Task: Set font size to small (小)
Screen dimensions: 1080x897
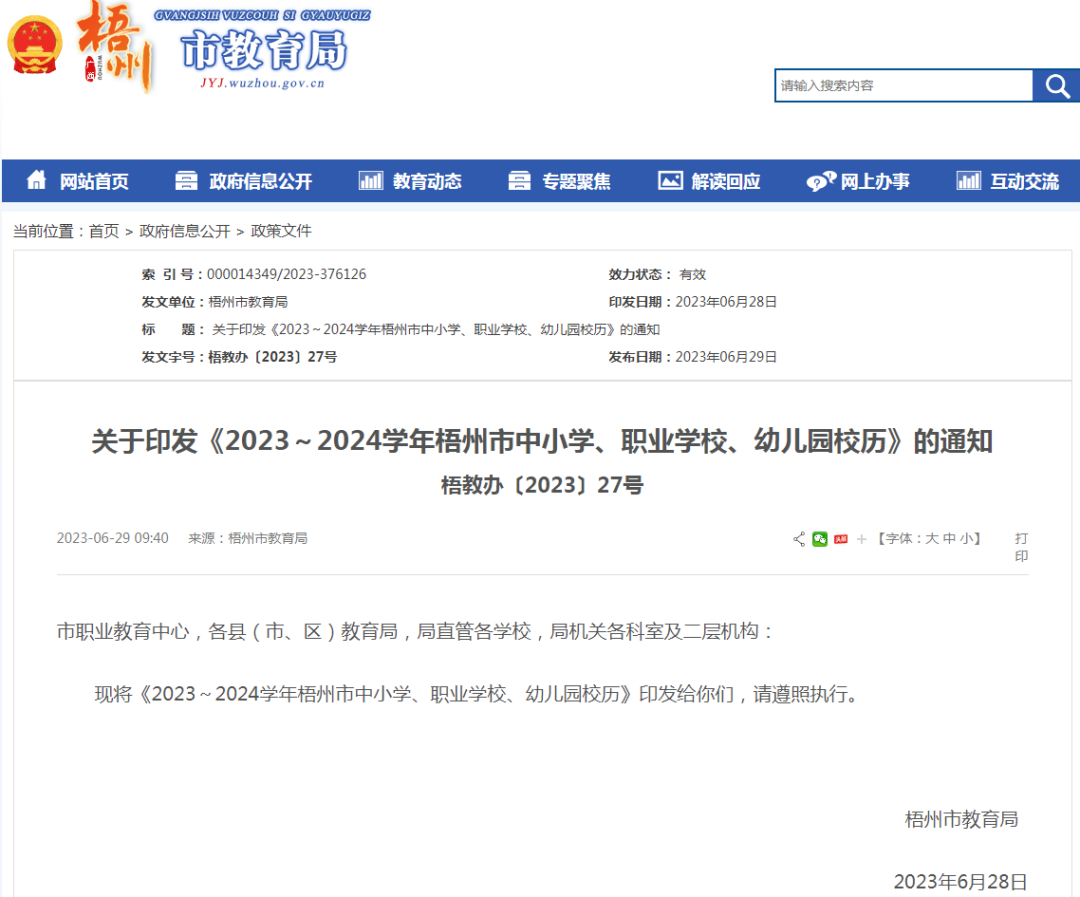Action: tap(967, 539)
